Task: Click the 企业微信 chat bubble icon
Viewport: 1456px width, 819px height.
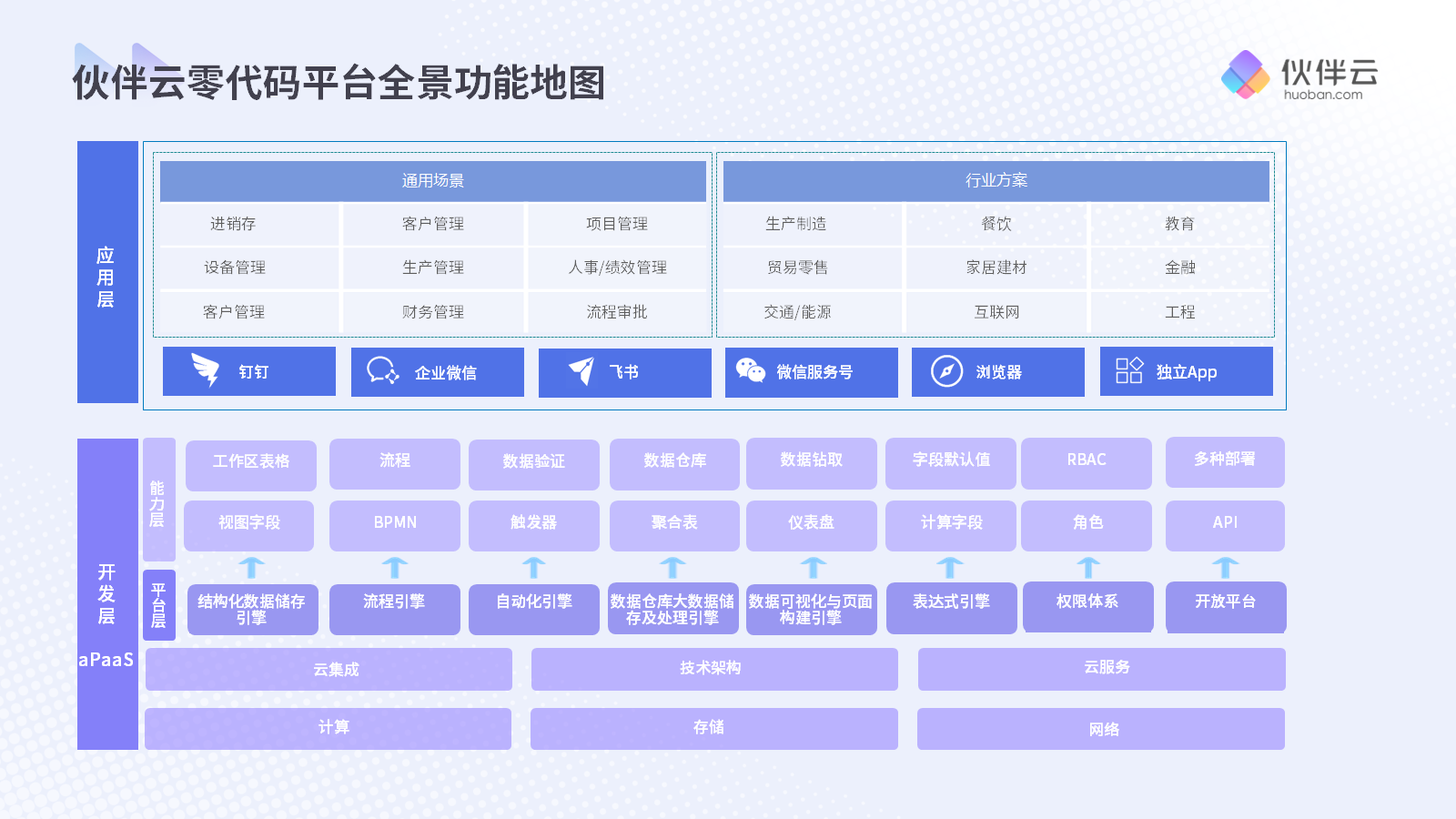Action: (383, 371)
